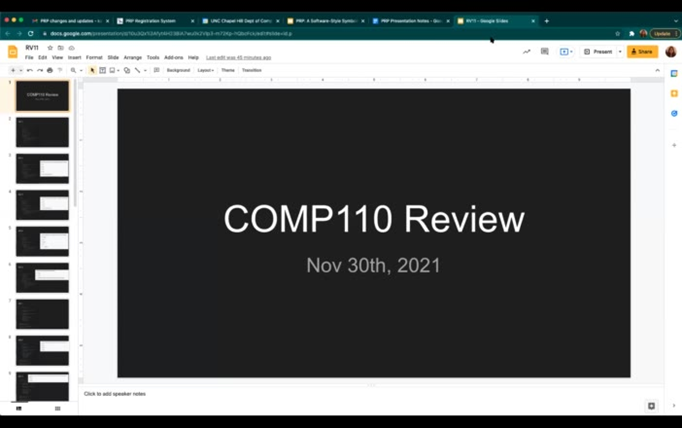
Task: Open the comment history
Action: point(545,52)
